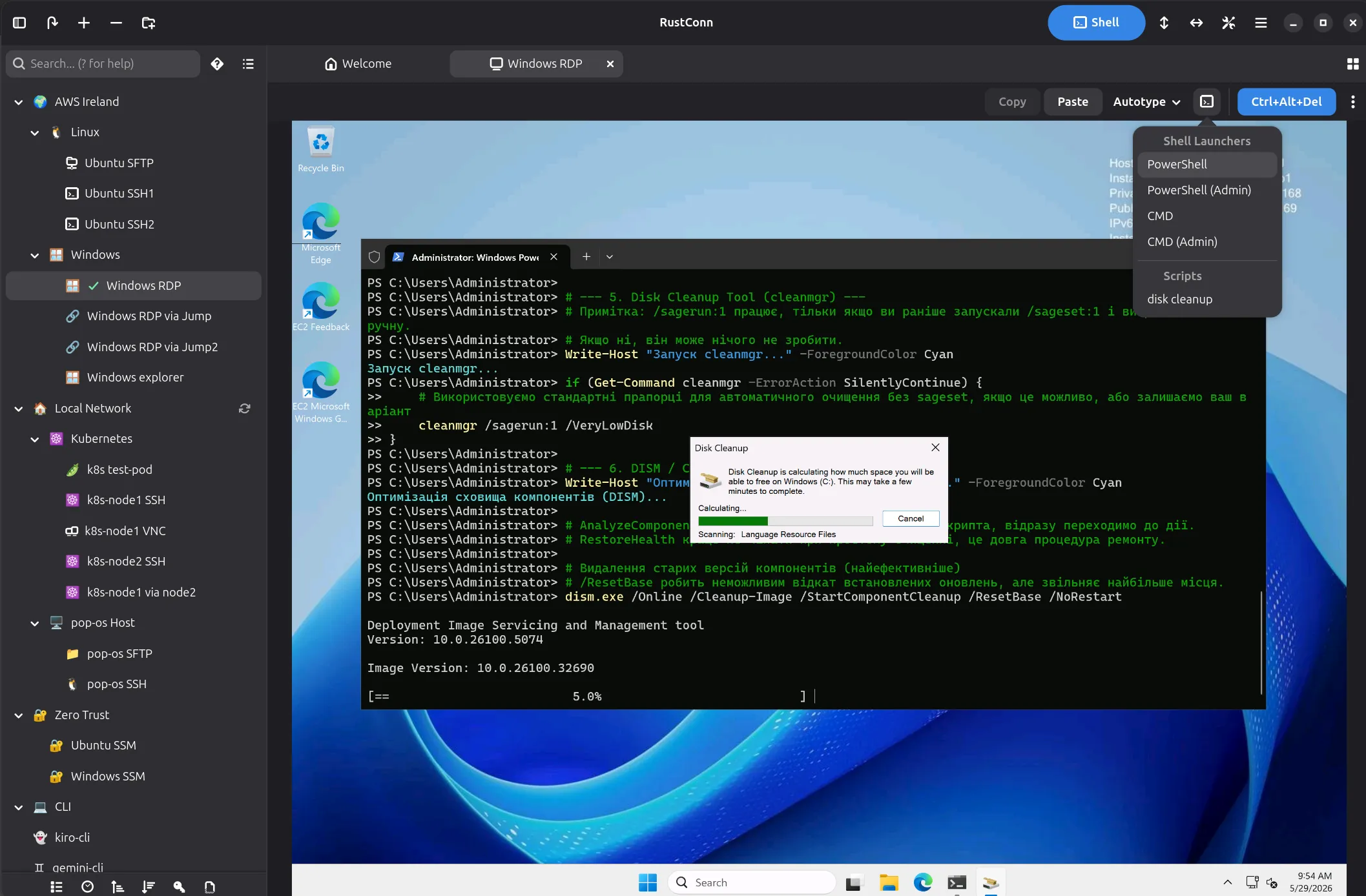Screen dimensions: 1366x896
Task: Click the Paste button
Action: tap(1073, 101)
